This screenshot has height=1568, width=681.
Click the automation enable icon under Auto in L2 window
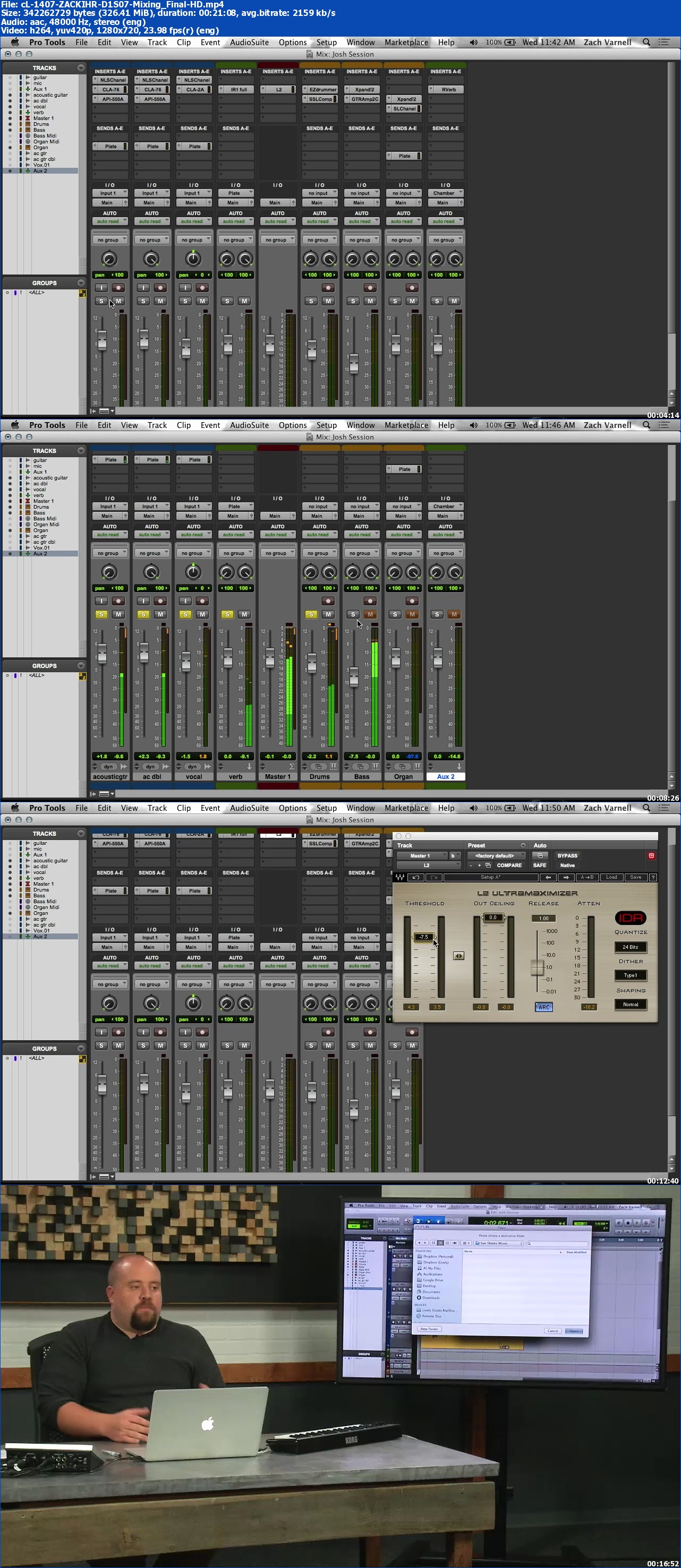click(540, 855)
